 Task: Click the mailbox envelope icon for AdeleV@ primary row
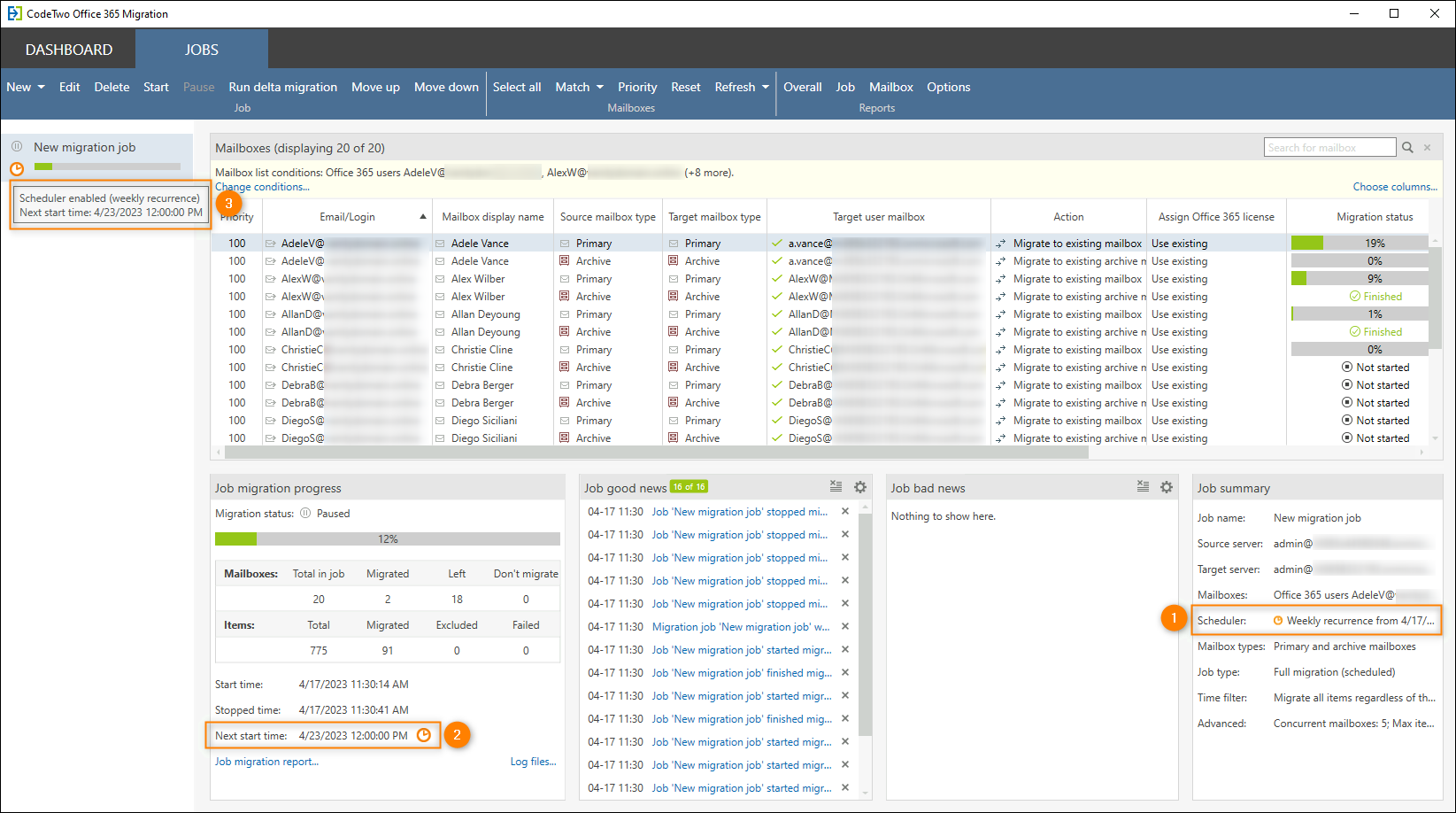point(270,244)
